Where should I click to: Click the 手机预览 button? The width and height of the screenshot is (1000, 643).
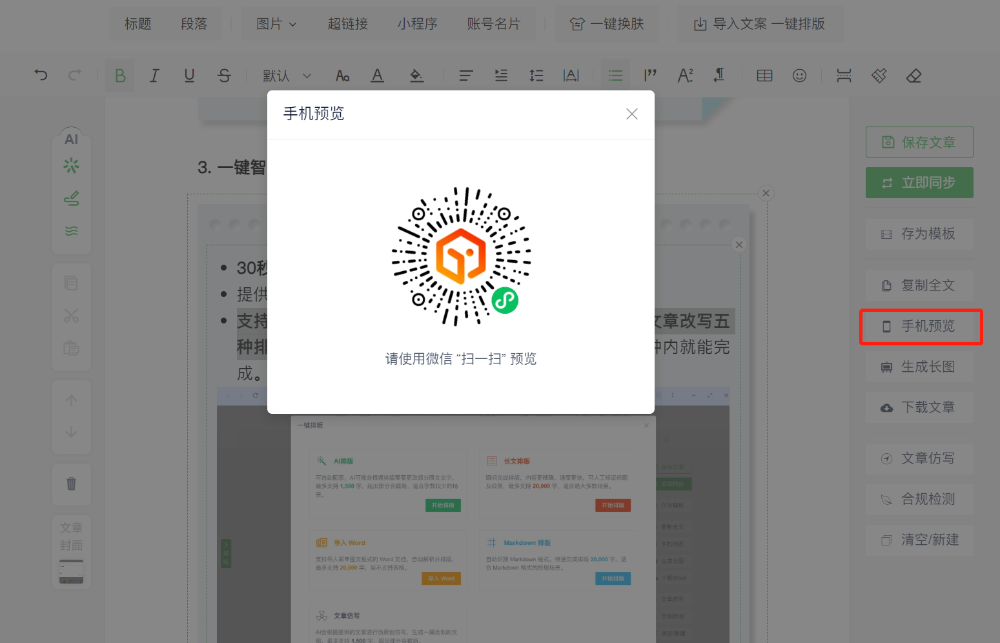[920, 327]
